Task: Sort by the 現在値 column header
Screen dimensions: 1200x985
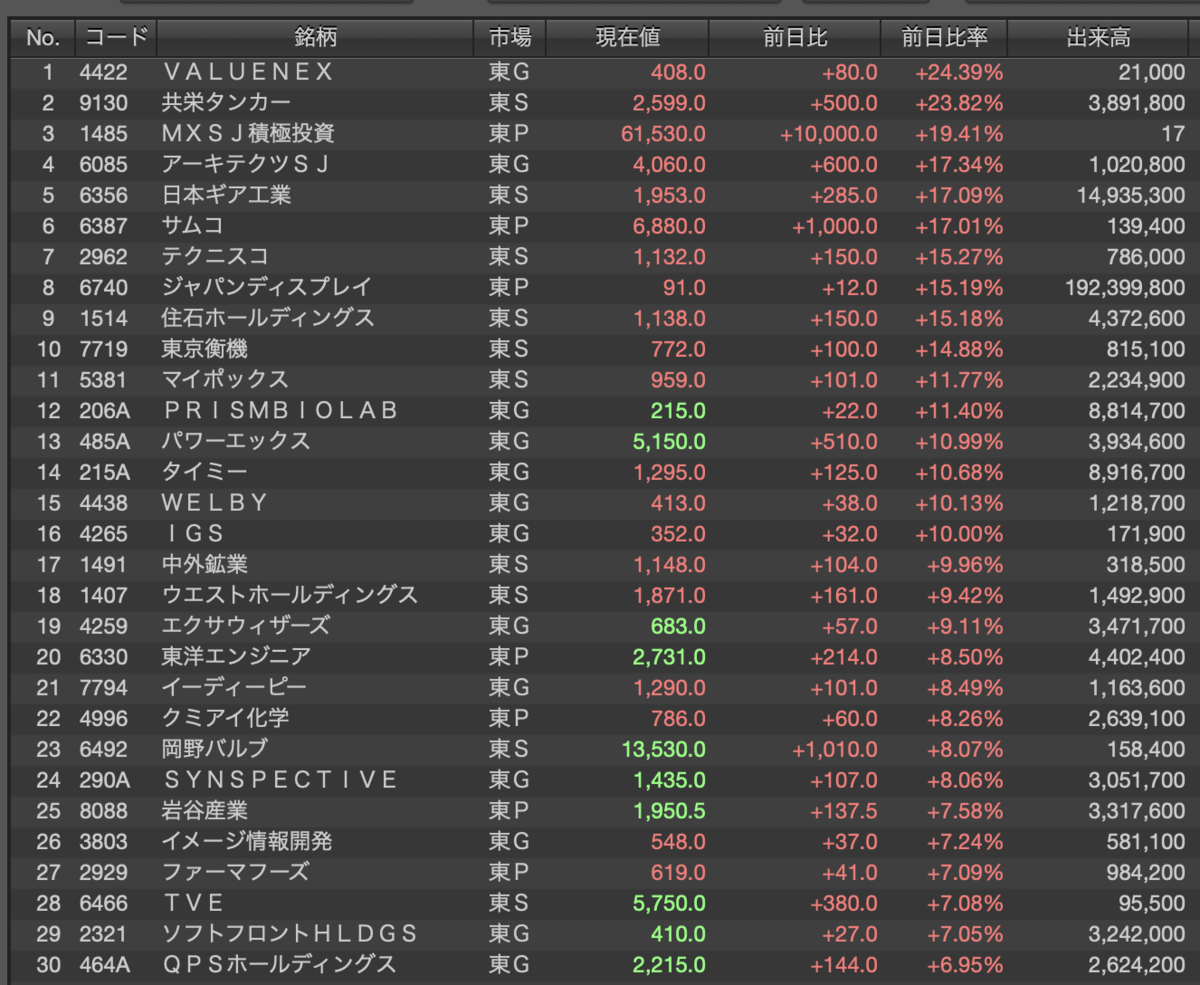Action: 628,39
